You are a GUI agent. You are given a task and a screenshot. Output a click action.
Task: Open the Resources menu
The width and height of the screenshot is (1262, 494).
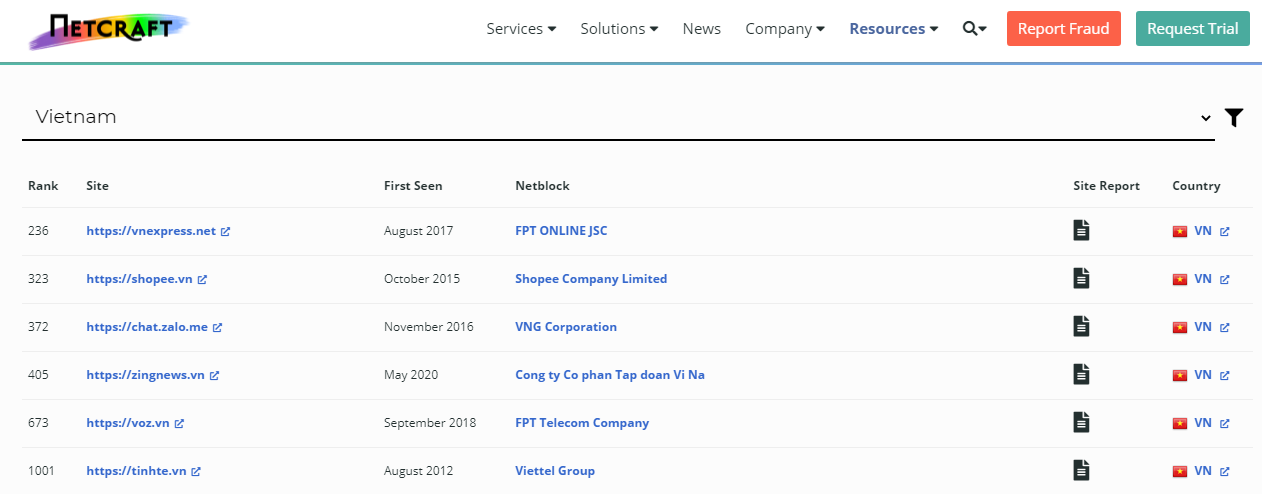[893, 29]
